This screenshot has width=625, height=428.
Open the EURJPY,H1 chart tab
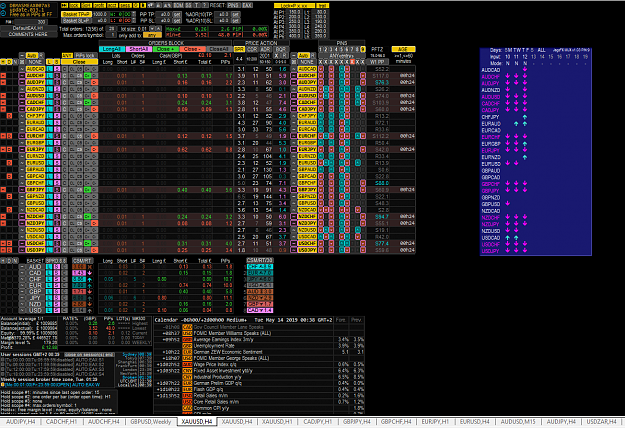click(435, 422)
